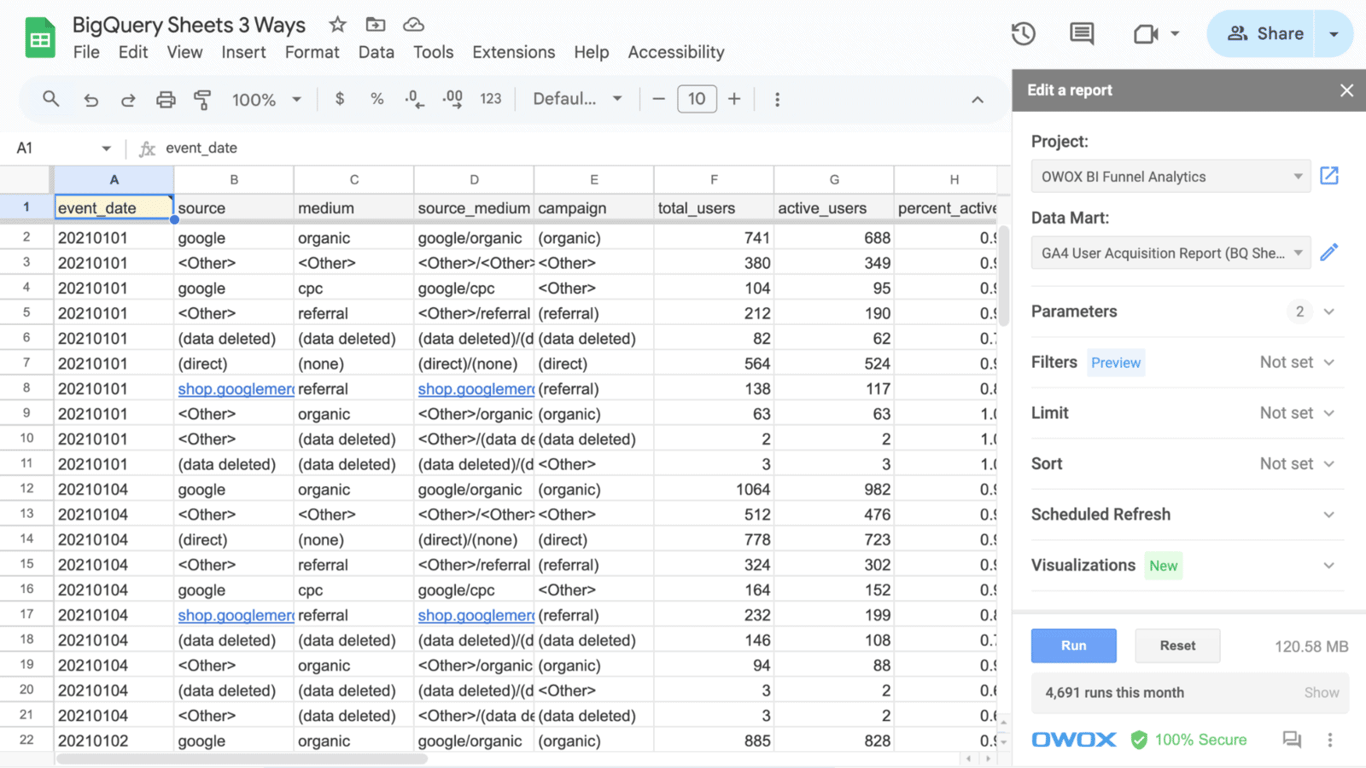Viewport: 1366px width, 768px height.
Task: Search the menus with the magnifier icon
Action: pyautogui.click(x=50, y=99)
